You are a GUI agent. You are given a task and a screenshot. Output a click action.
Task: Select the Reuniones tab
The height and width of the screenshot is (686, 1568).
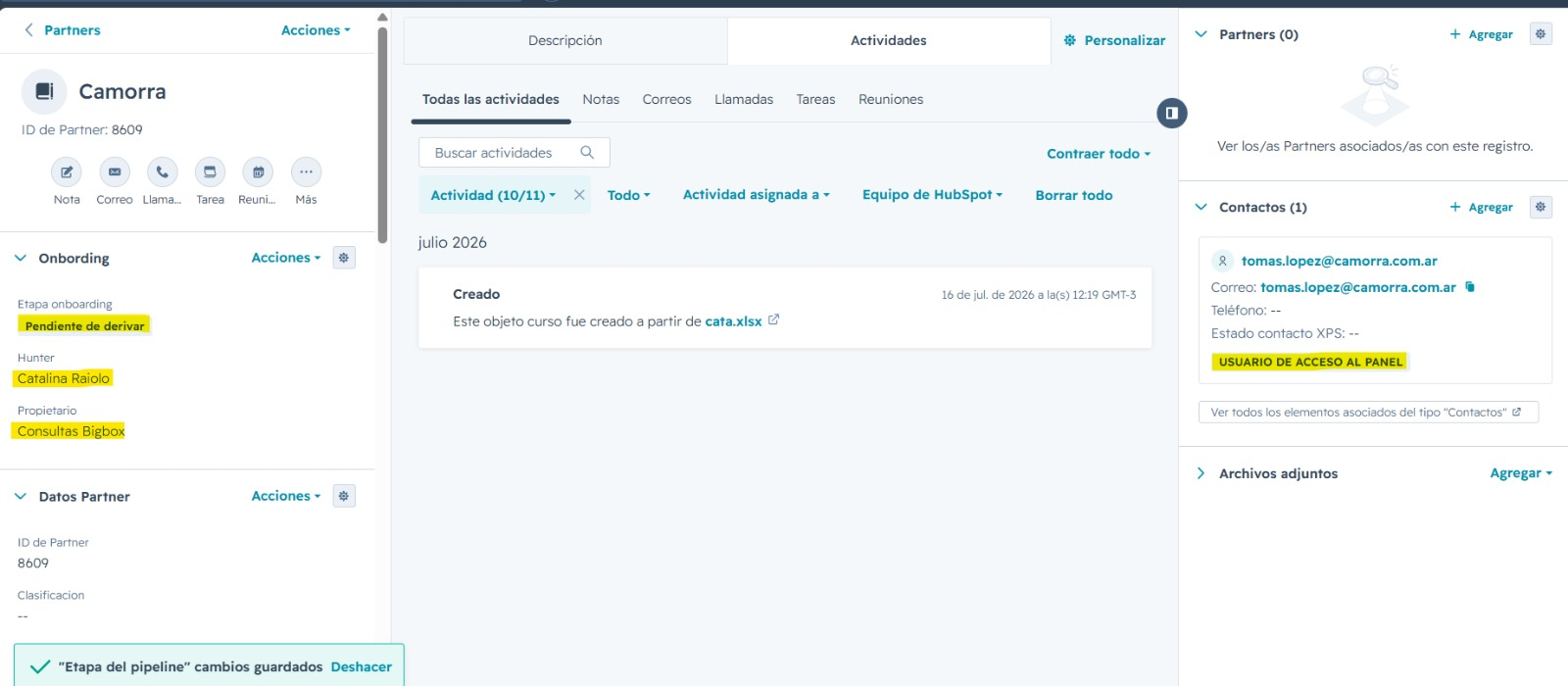coord(891,99)
